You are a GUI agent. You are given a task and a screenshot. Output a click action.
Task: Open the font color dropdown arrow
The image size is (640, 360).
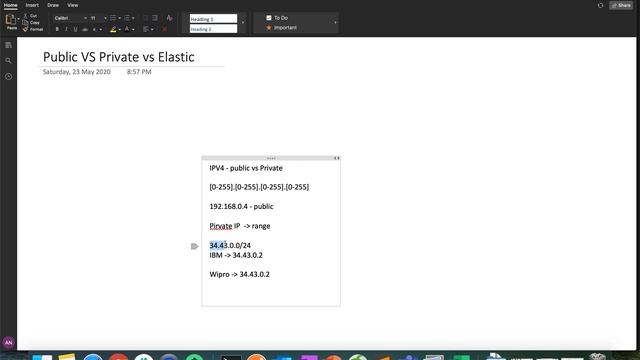coord(133,30)
